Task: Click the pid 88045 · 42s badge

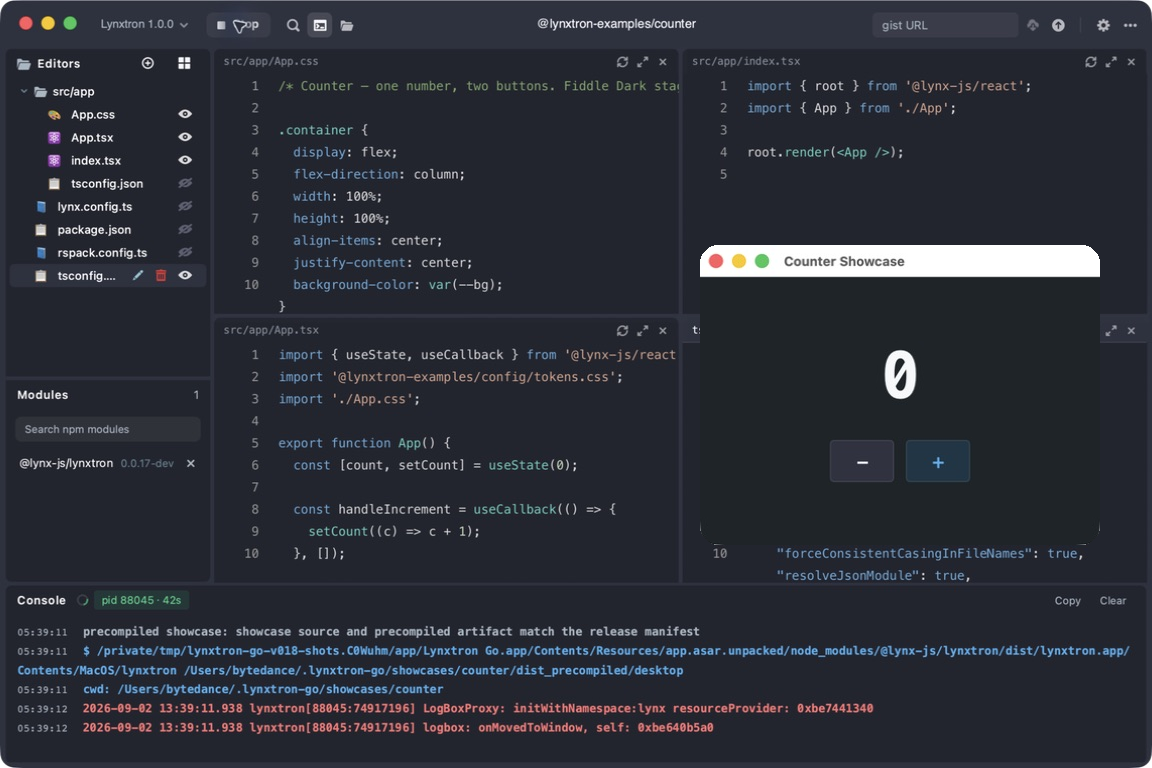Action: point(141,600)
